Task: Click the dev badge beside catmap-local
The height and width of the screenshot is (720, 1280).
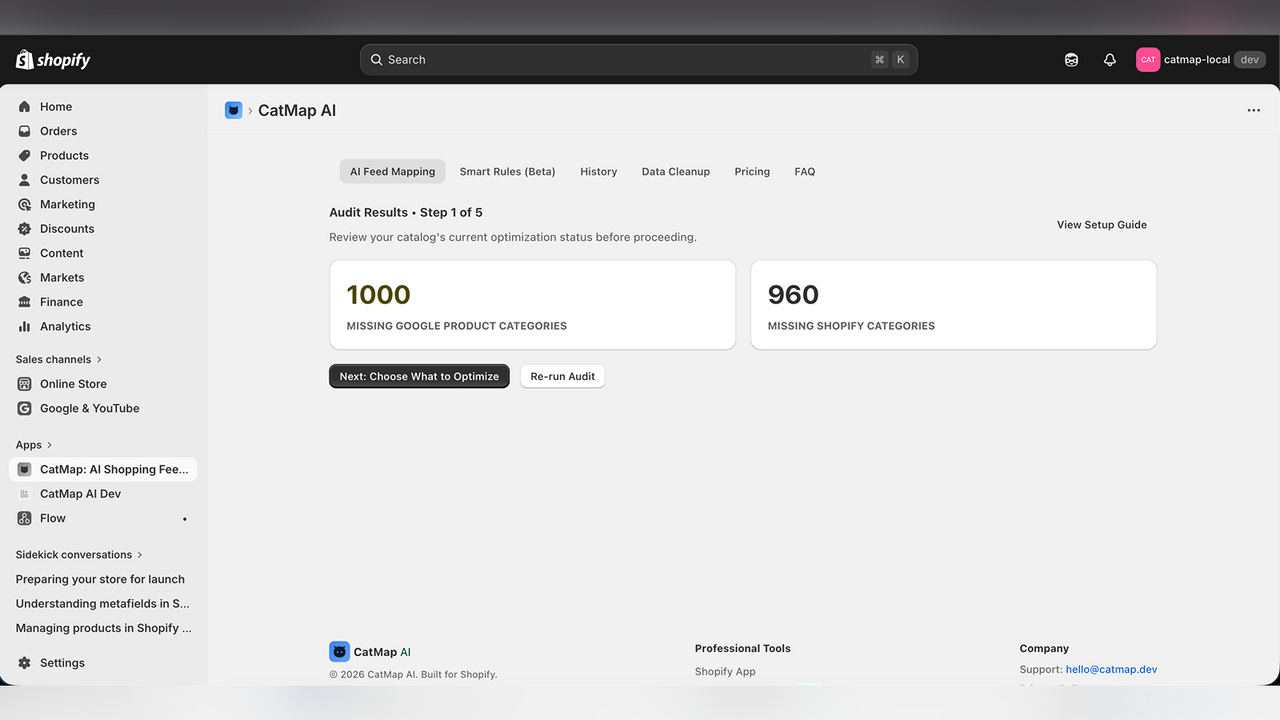Action: click(x=1250, y=60)
